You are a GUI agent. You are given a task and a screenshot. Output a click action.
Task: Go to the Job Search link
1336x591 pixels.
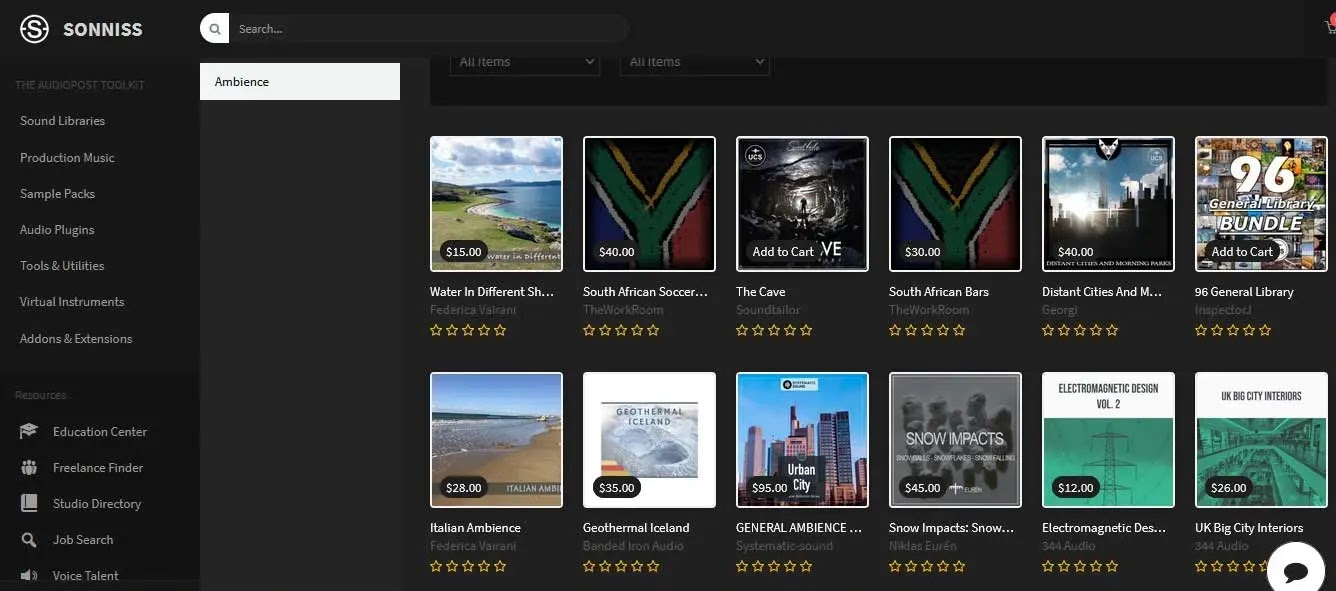(83, 540)
